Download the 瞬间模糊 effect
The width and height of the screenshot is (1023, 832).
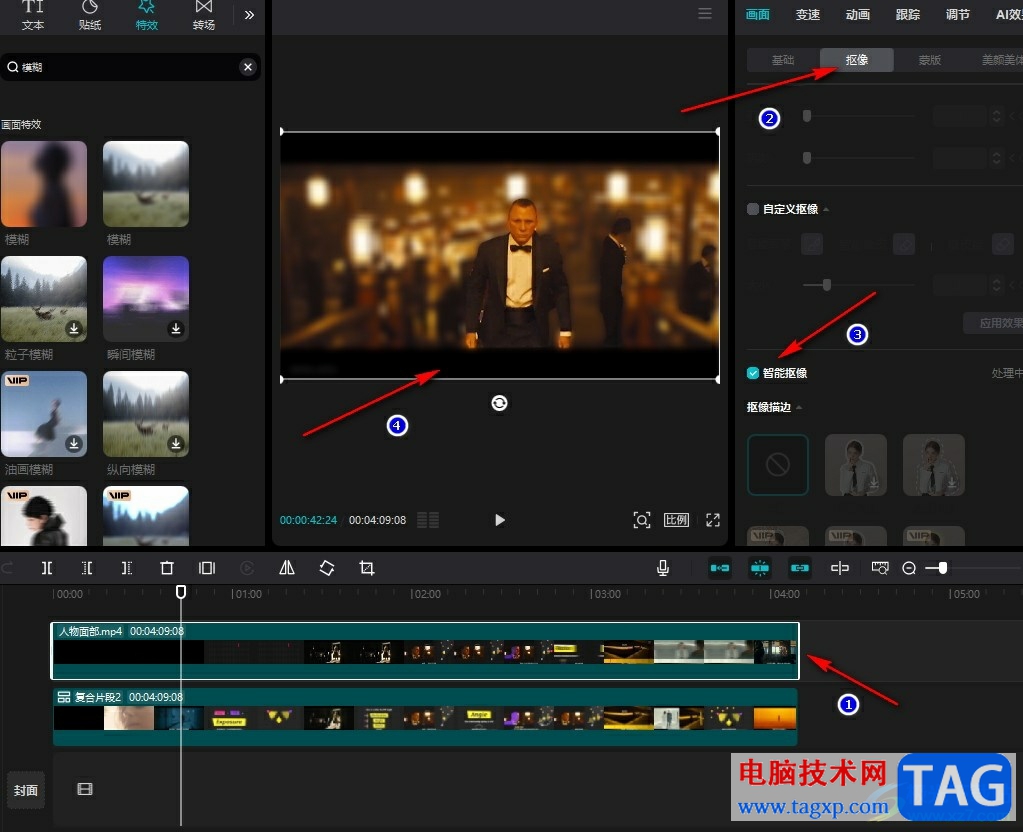[x=176, y=329]
